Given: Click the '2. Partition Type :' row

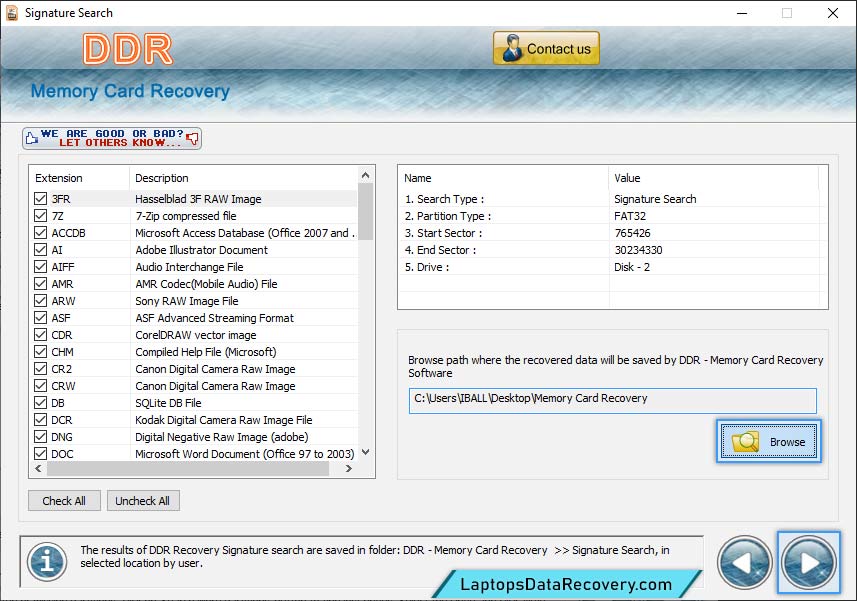Looking at the screenshot, I should coord(612,216).
